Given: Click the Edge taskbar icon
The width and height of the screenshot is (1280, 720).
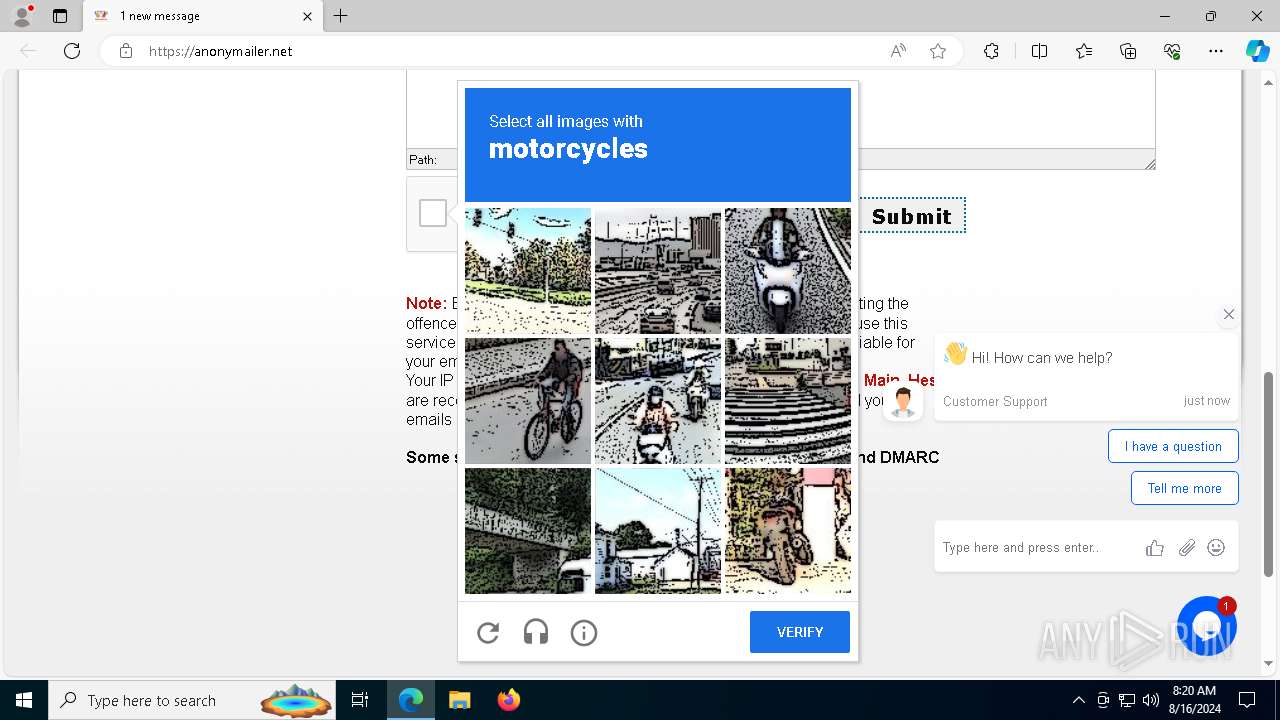Looking at the screenshot, I should [411, 700].
